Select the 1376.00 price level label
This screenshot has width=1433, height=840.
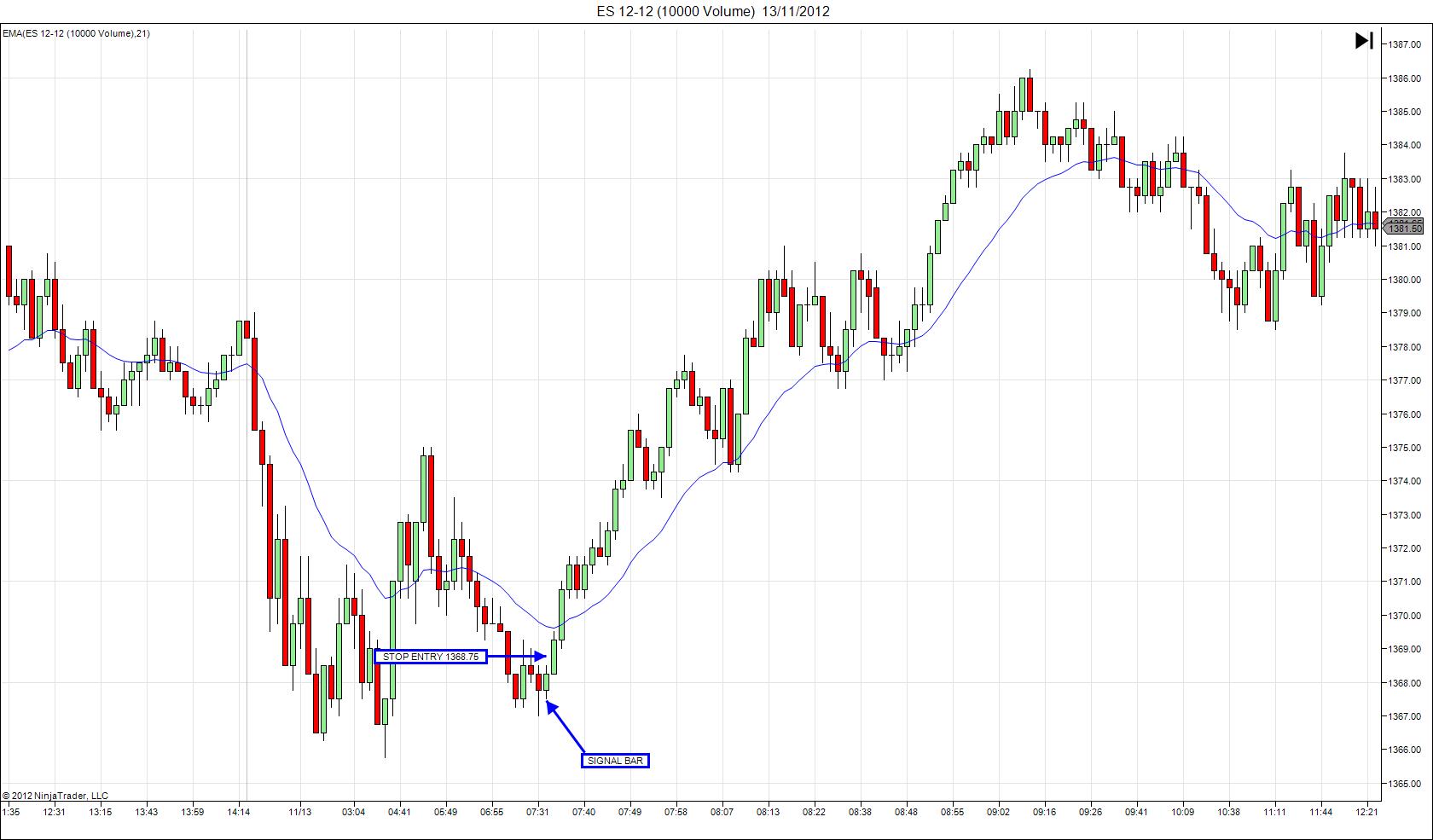1404,414
